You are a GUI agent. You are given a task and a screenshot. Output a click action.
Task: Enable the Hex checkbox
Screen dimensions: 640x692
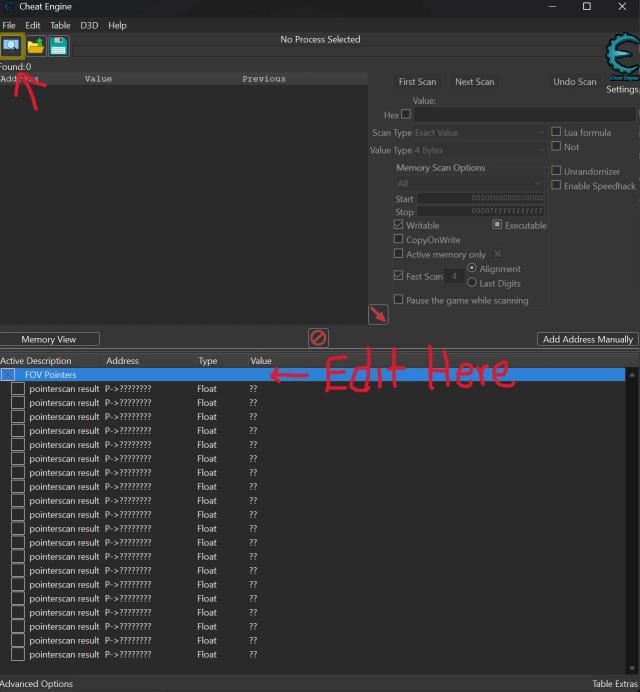[406, 115]
